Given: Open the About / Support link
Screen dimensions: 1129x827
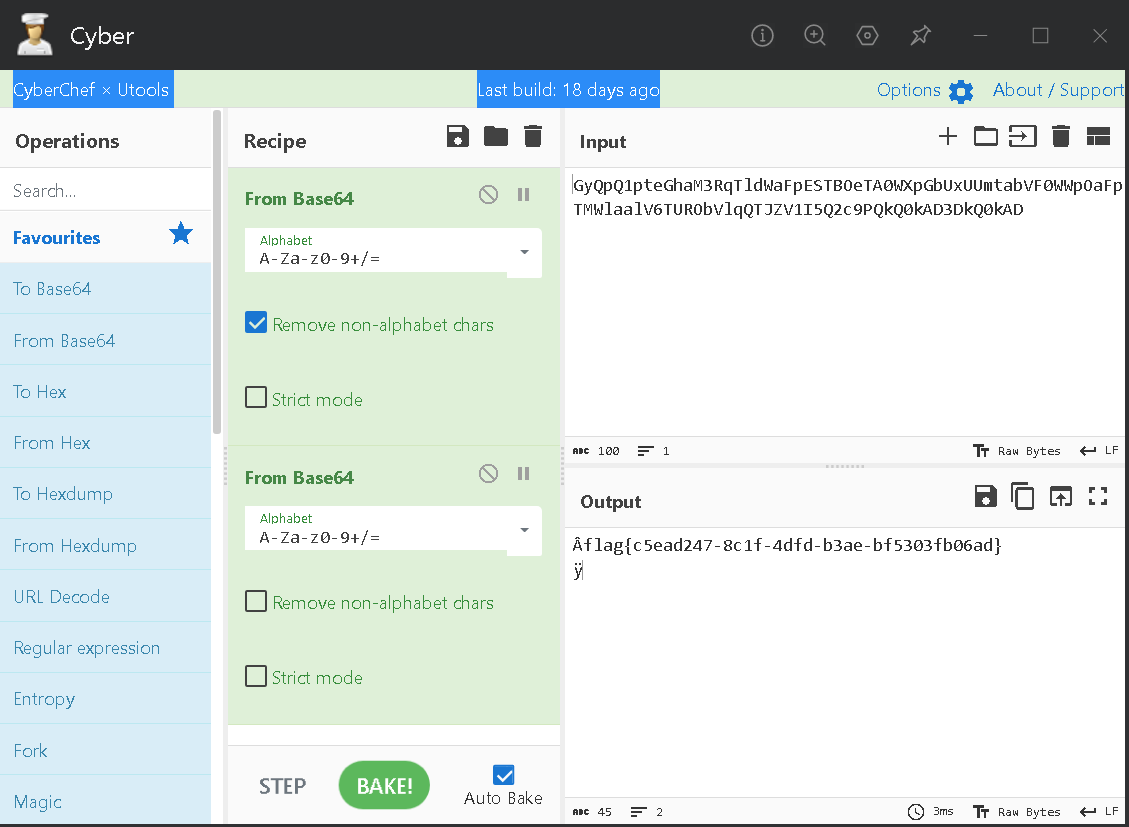Looking at the screenshot, I should pyautogui.click(x=1058, y=90).
